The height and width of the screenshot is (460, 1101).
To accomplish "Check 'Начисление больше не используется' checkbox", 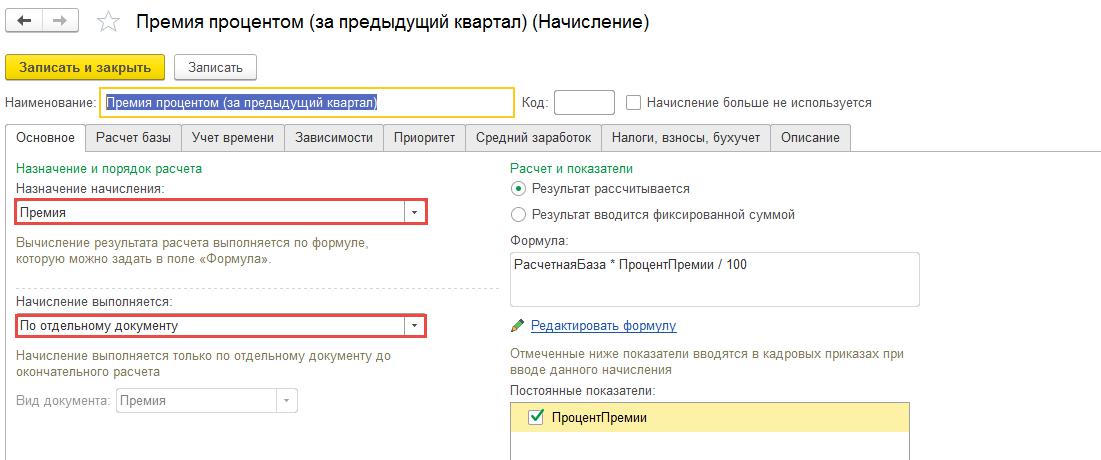I will (633, 102).
